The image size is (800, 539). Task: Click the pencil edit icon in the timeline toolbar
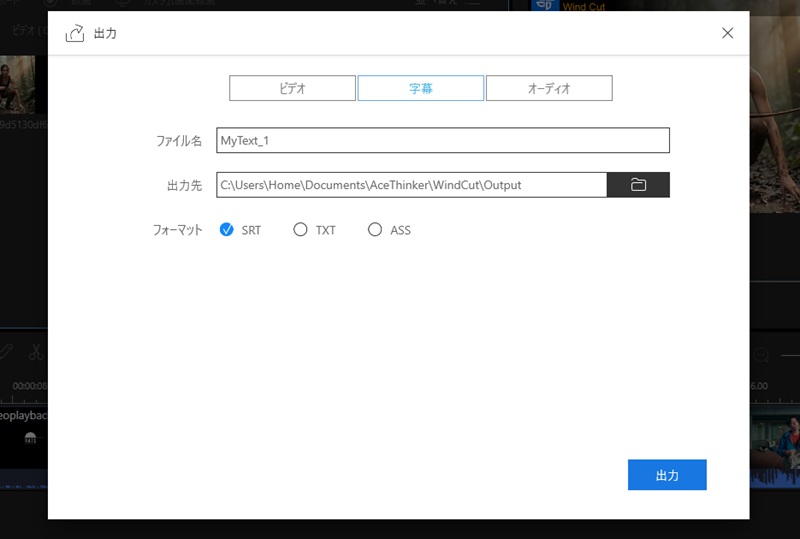click(x=6, y=352)
